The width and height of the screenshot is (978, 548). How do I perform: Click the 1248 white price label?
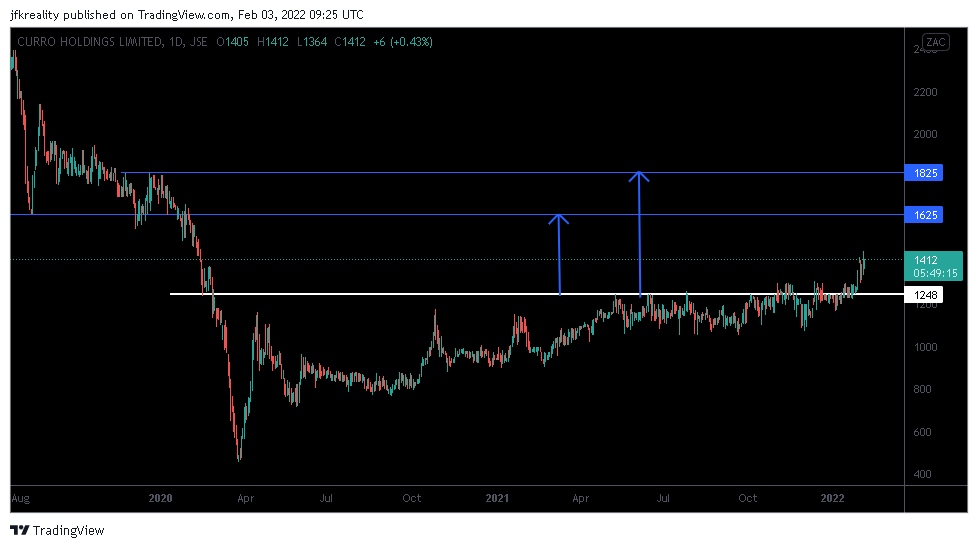click(x=924, y=295)
